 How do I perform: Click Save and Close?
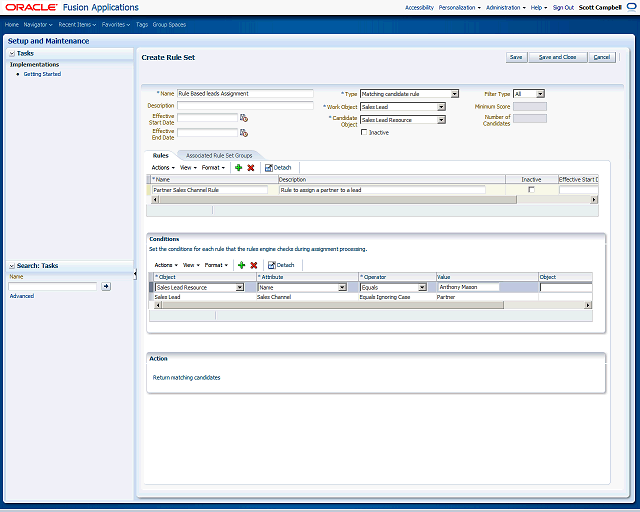click(x=558, y=57)
